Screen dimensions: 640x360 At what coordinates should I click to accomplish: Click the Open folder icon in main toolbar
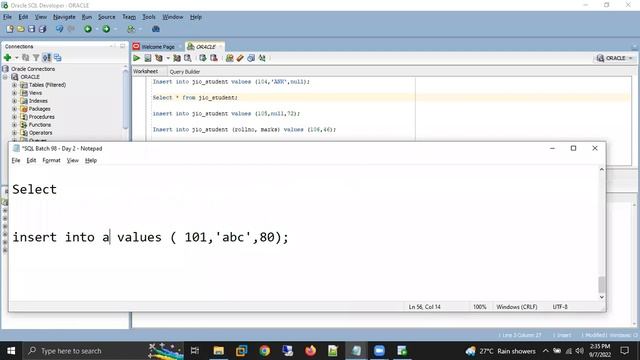click(x=20, y=29)
